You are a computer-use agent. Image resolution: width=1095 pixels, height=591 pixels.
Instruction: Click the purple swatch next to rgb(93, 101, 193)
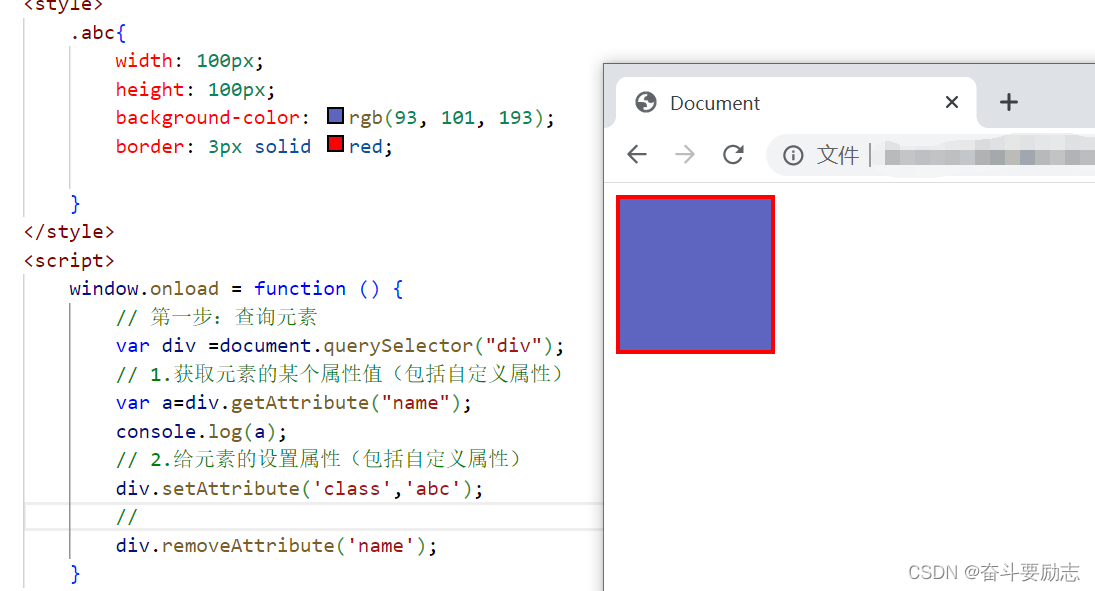click(x=334, y=115)
